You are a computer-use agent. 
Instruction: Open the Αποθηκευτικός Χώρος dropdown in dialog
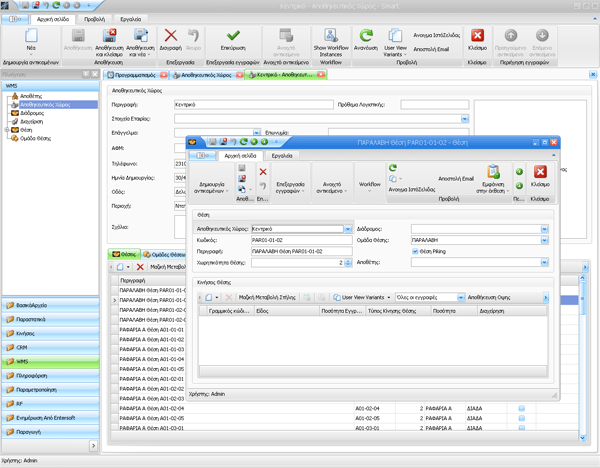347,229
